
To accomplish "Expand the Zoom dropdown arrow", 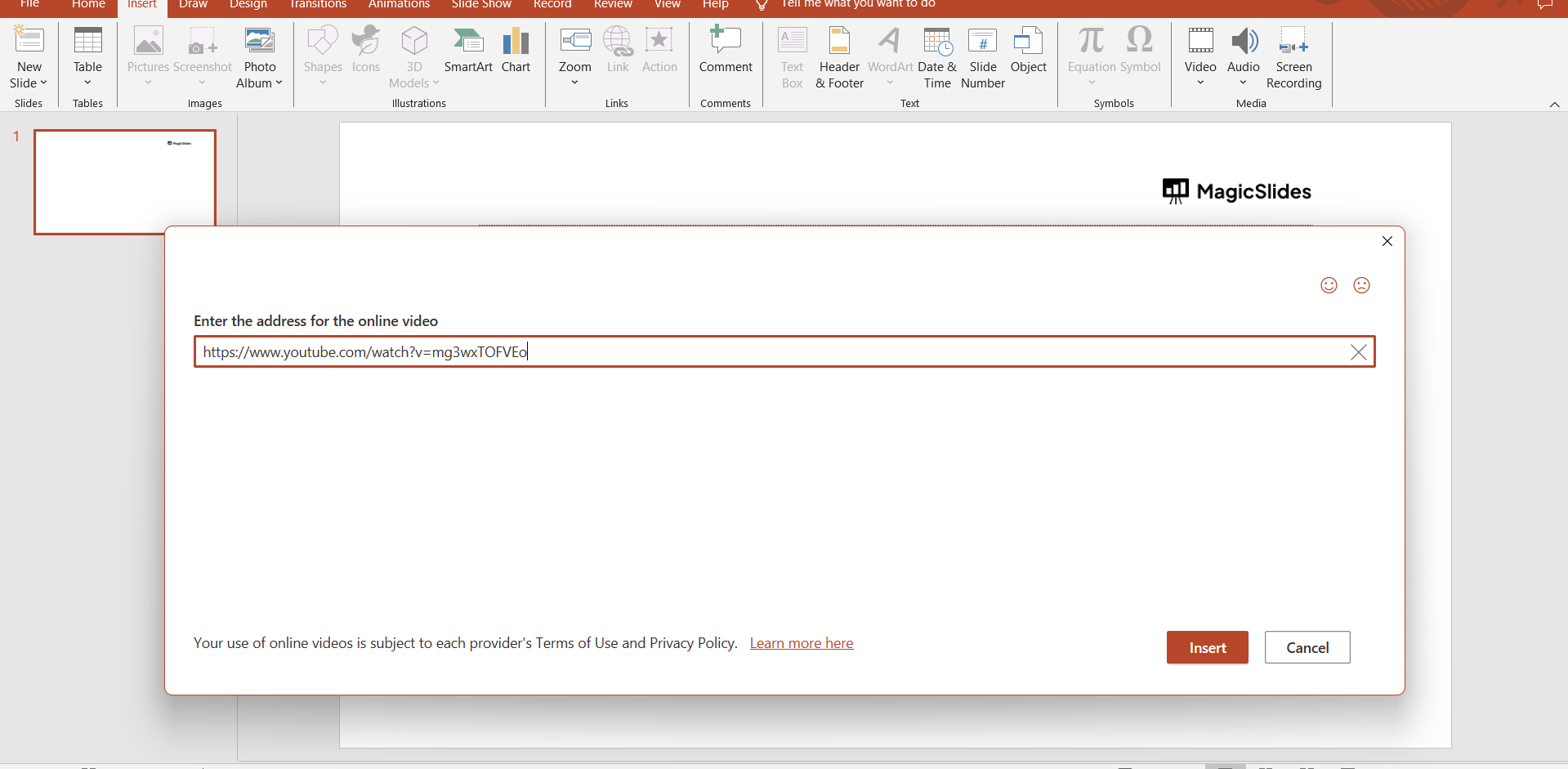I will click(x=575, y=83).
